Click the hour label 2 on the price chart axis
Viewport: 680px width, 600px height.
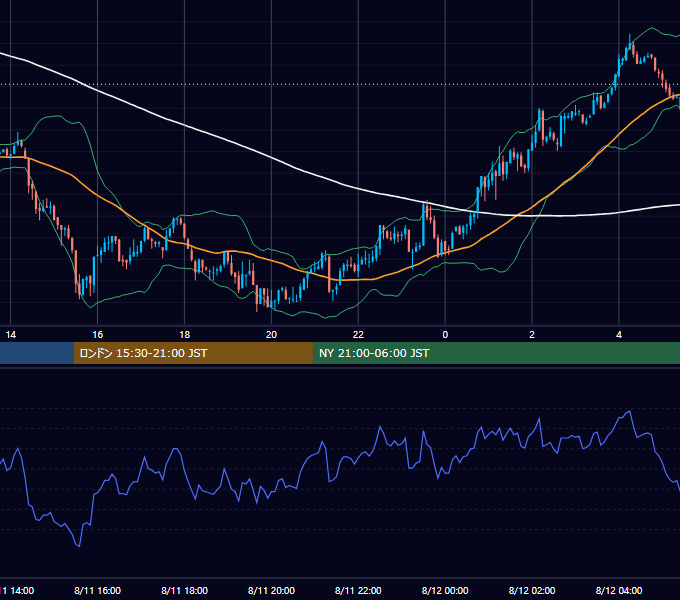tap(532, 335)
